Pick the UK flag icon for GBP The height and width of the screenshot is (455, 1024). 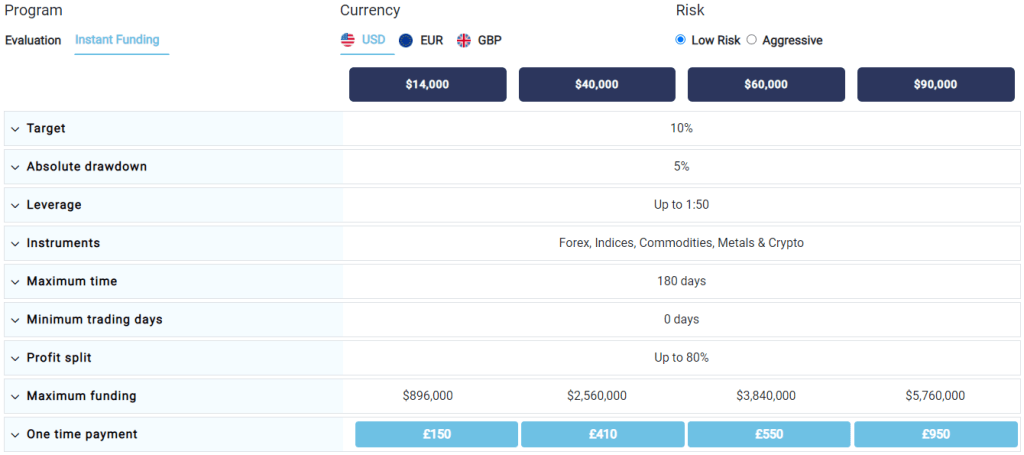(464, 40)
